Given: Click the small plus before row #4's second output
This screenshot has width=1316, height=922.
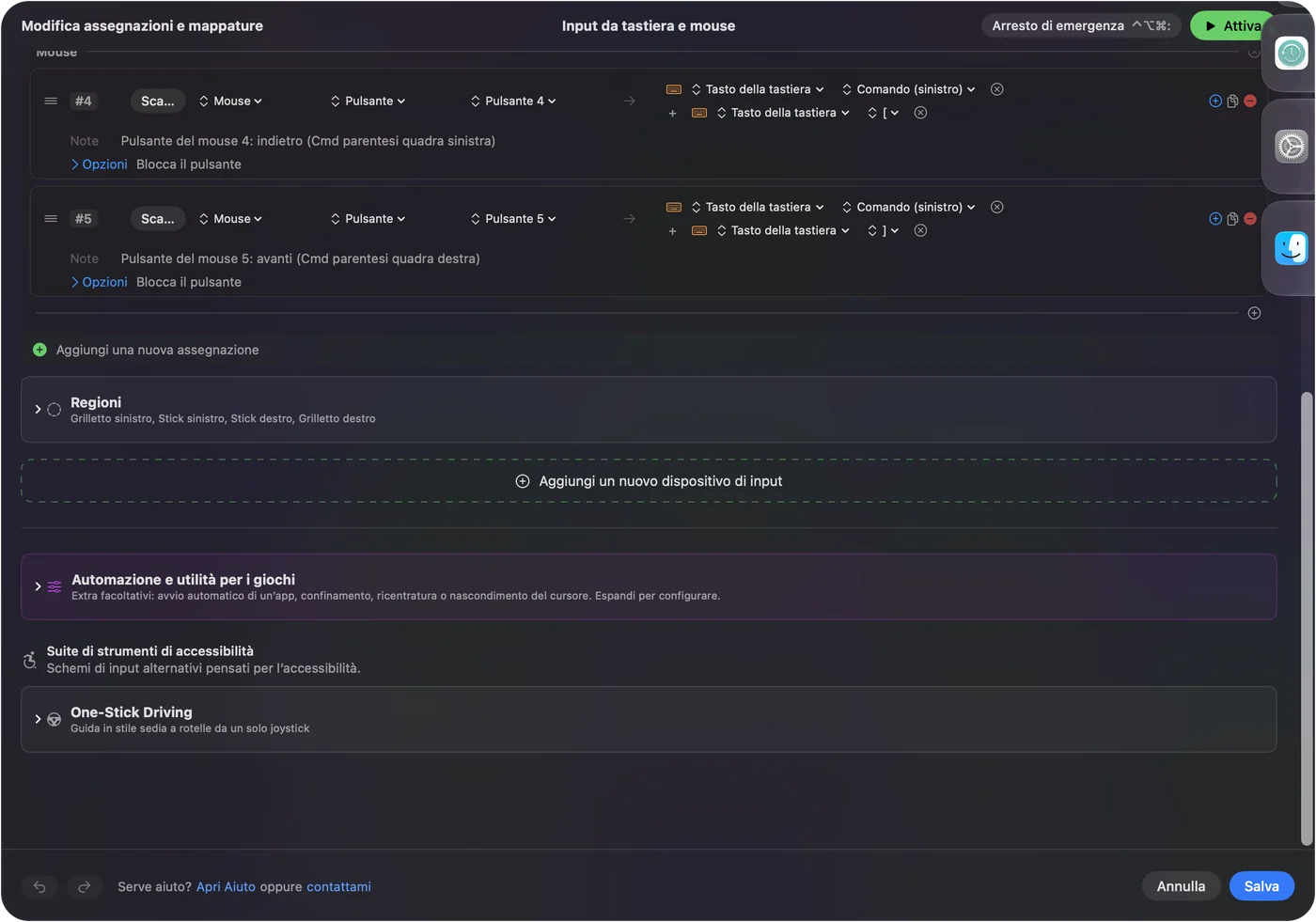Looking at the screenshot, I should 672,113.
